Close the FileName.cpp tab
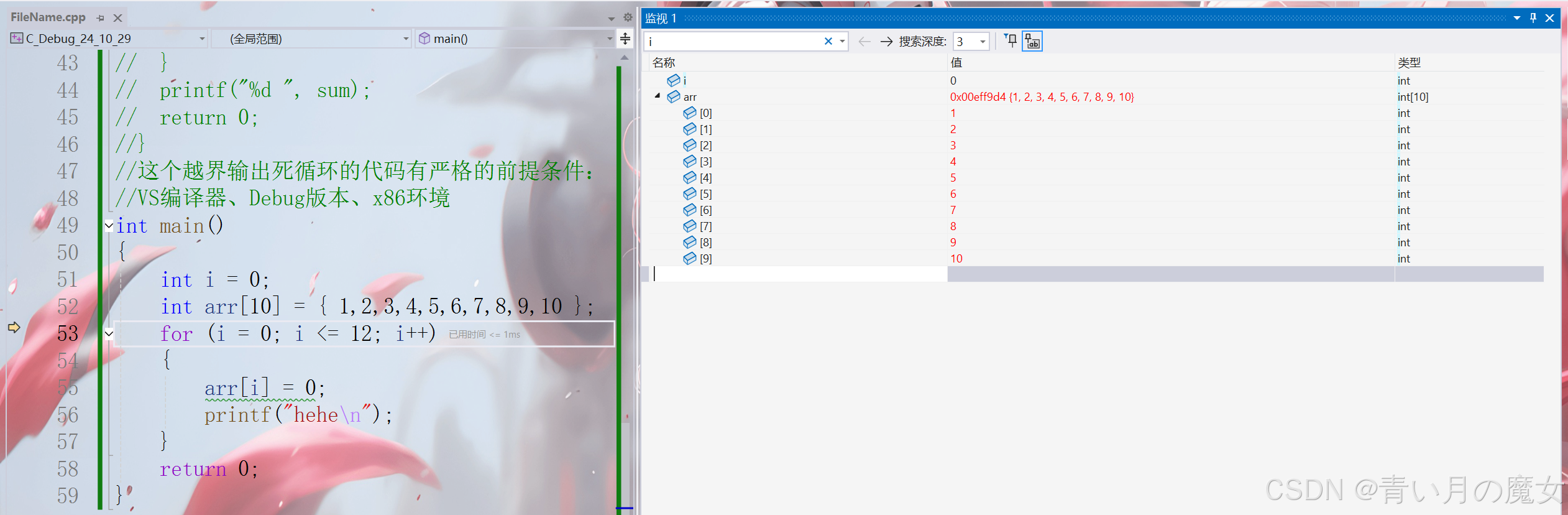 117,18
